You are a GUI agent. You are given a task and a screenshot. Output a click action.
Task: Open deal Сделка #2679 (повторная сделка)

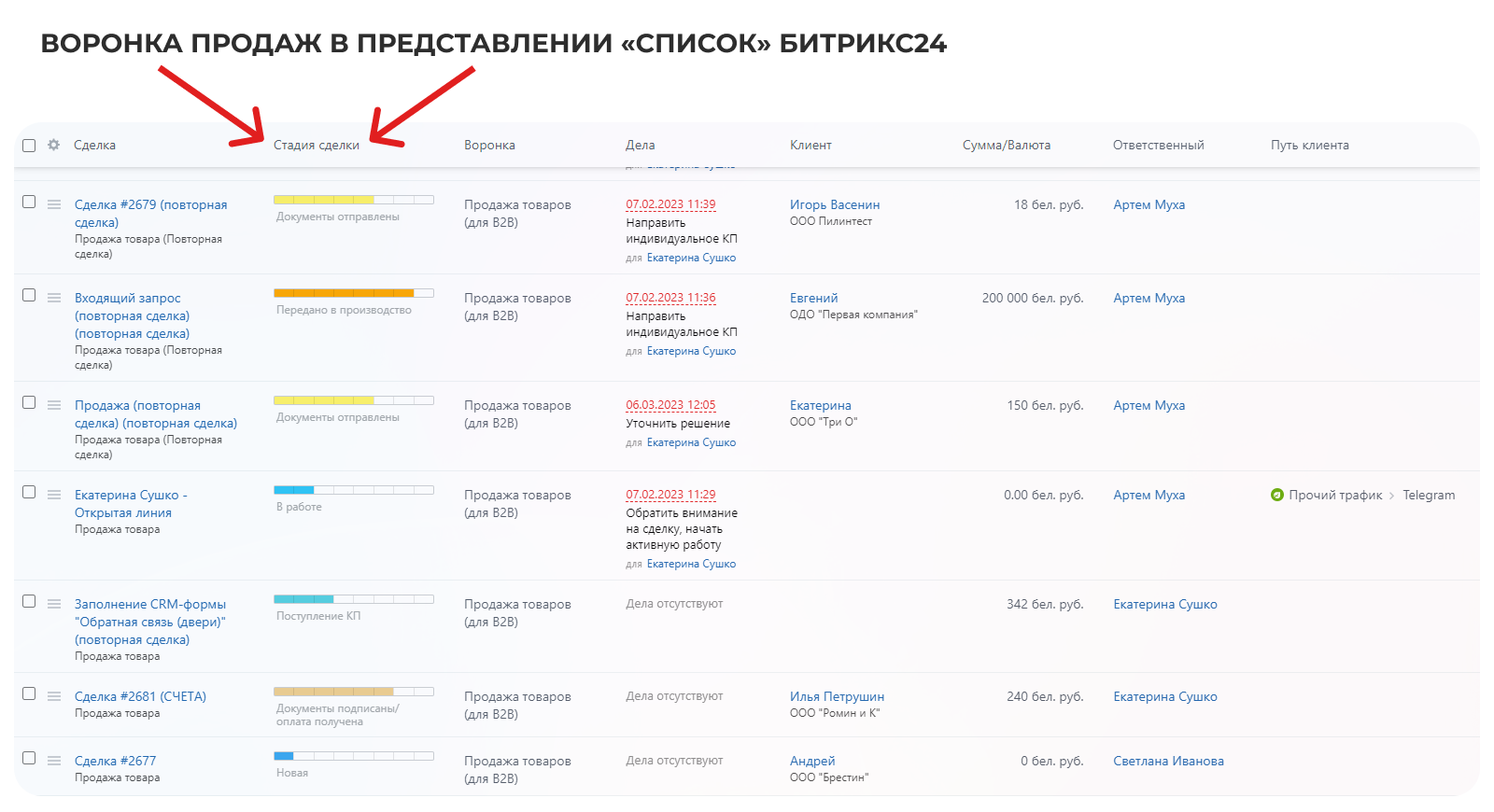(x=150, y=213)
